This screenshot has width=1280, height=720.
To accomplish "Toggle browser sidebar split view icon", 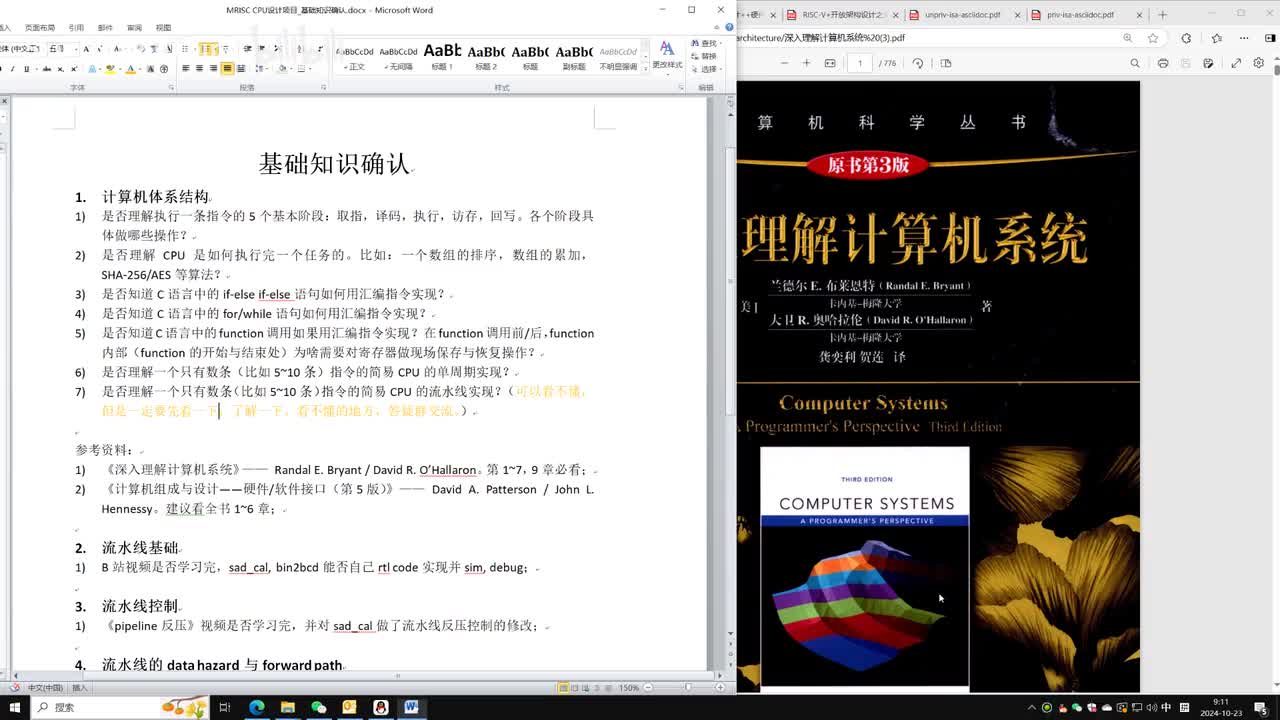I will coord(1270,38).
